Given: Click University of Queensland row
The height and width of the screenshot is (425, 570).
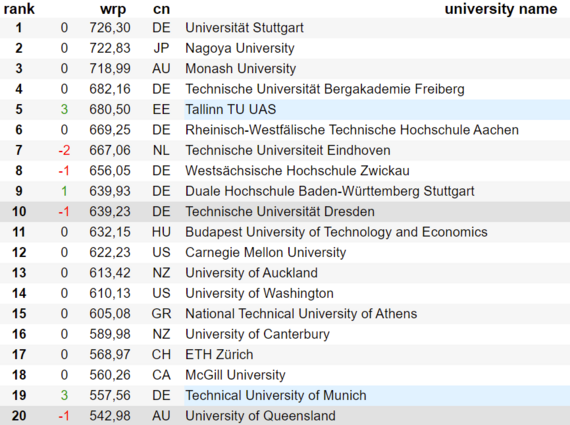Looking at the screenshot, I should [x=285, y=416].
